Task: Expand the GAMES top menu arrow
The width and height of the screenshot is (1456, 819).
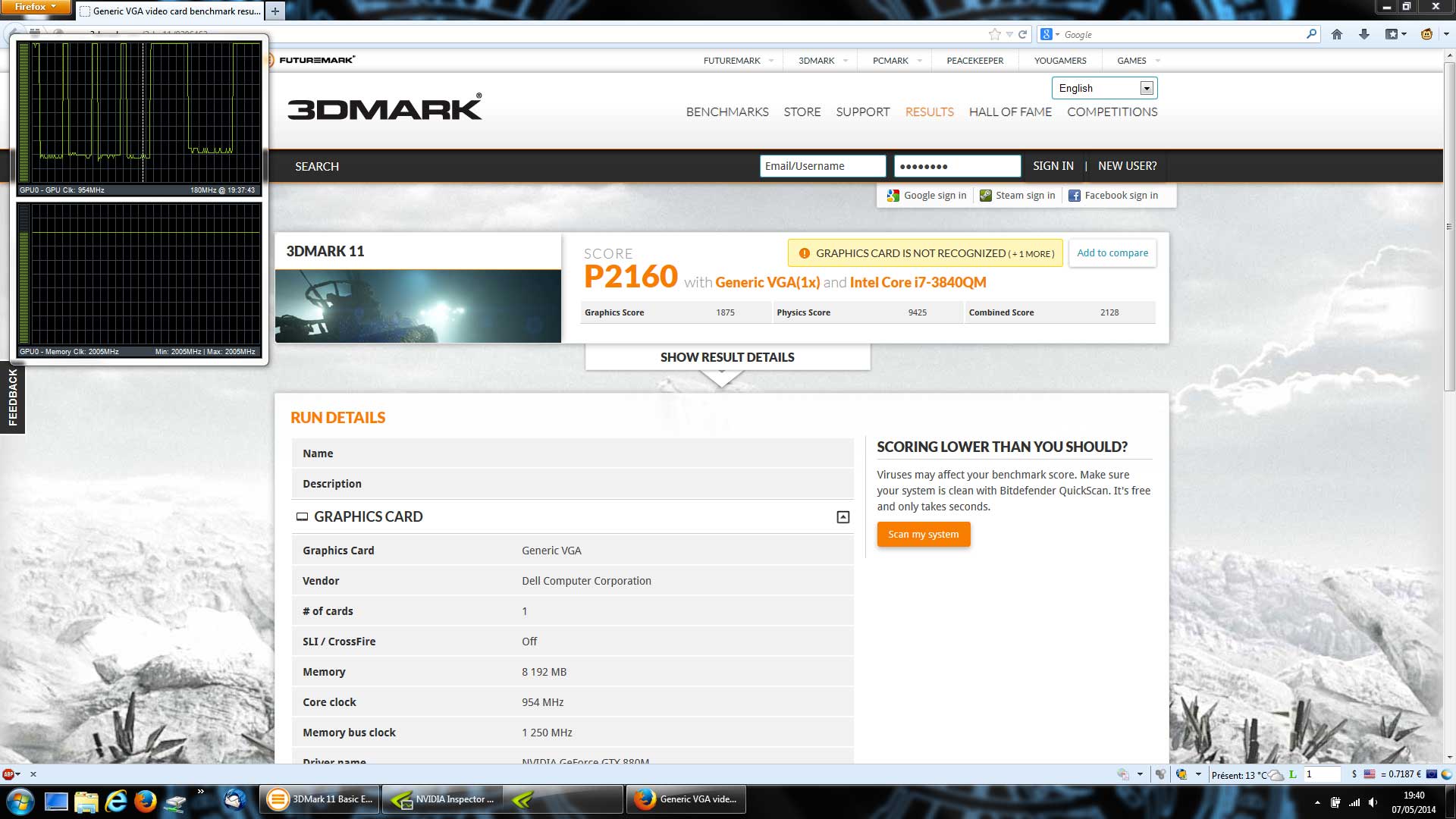Action: 1158,61
